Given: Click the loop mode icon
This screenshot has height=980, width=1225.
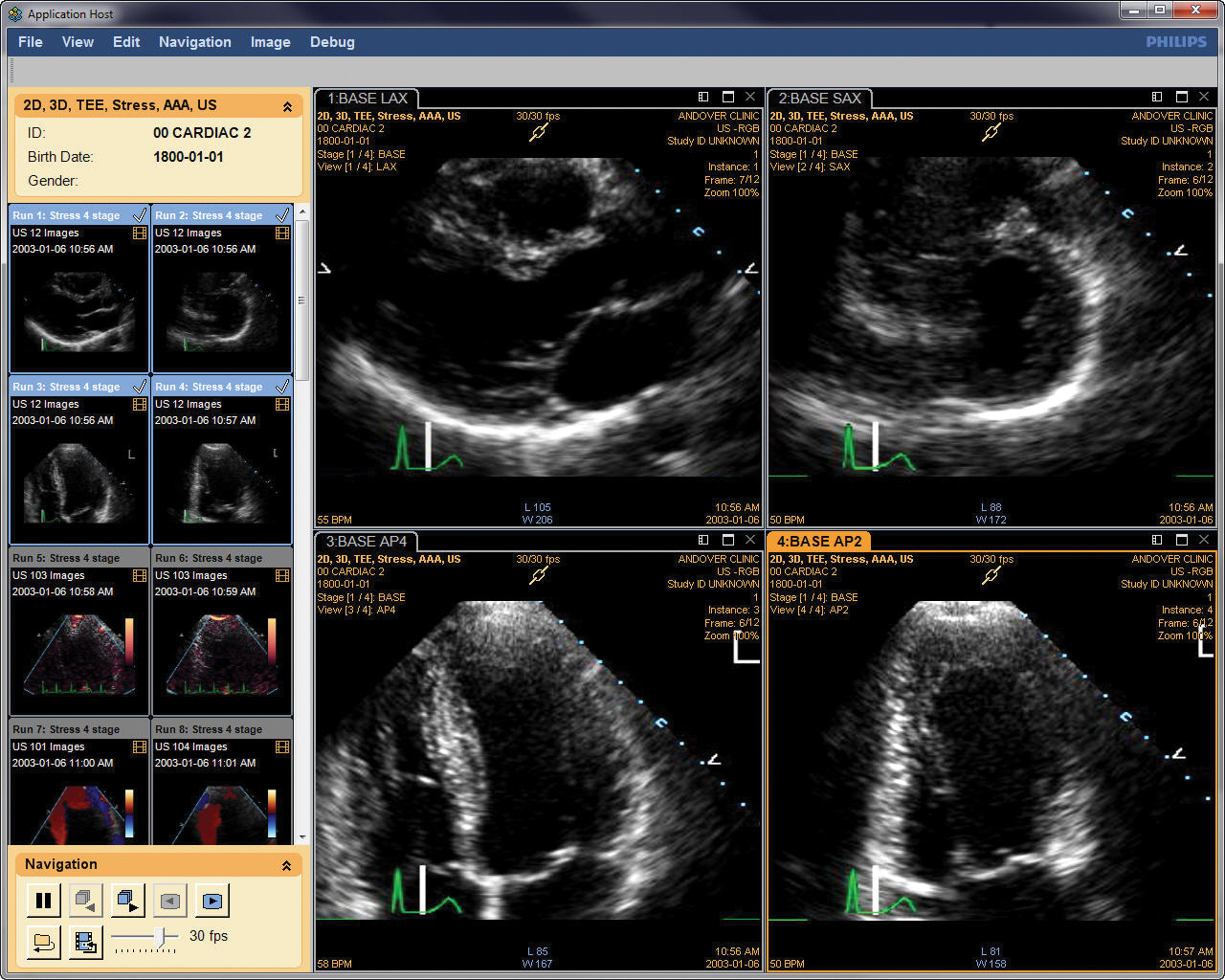Looking at the screenshot, I should pos(43,943).
